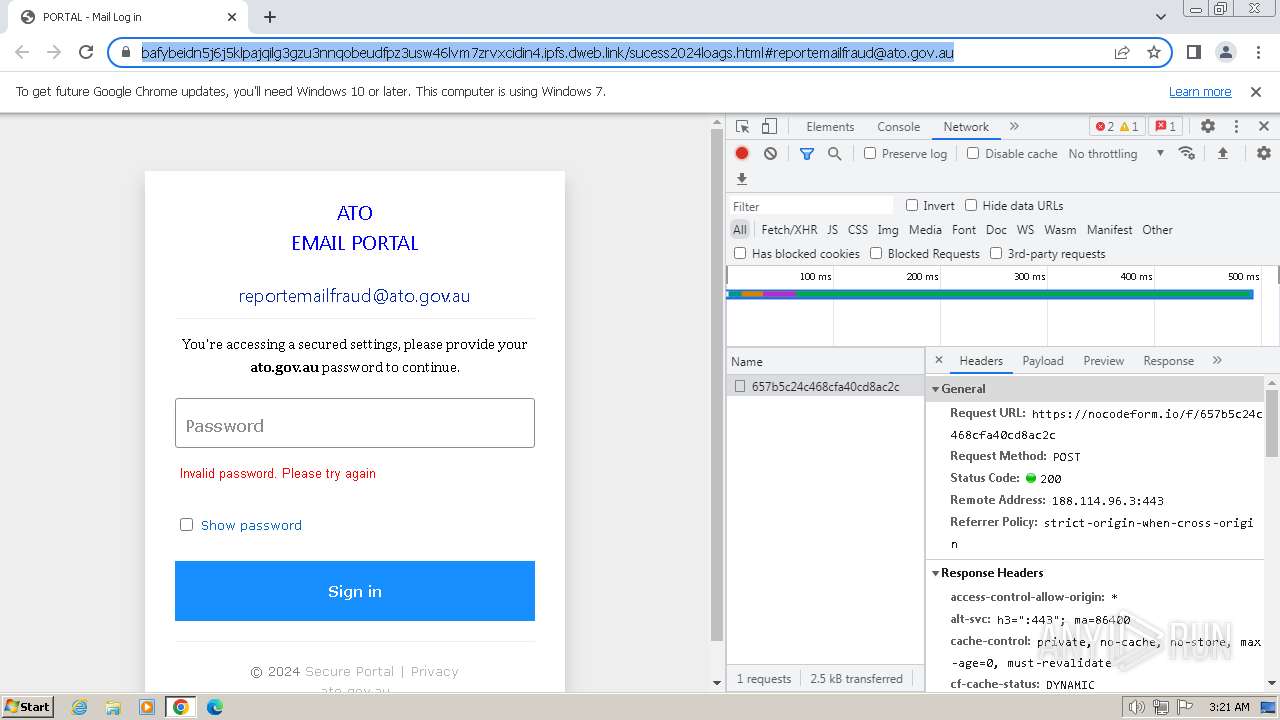This screenshot has width=1280, height=720.
Task: Open the Learn more link
Action: pyautogui.click(x=1200, y=91)
